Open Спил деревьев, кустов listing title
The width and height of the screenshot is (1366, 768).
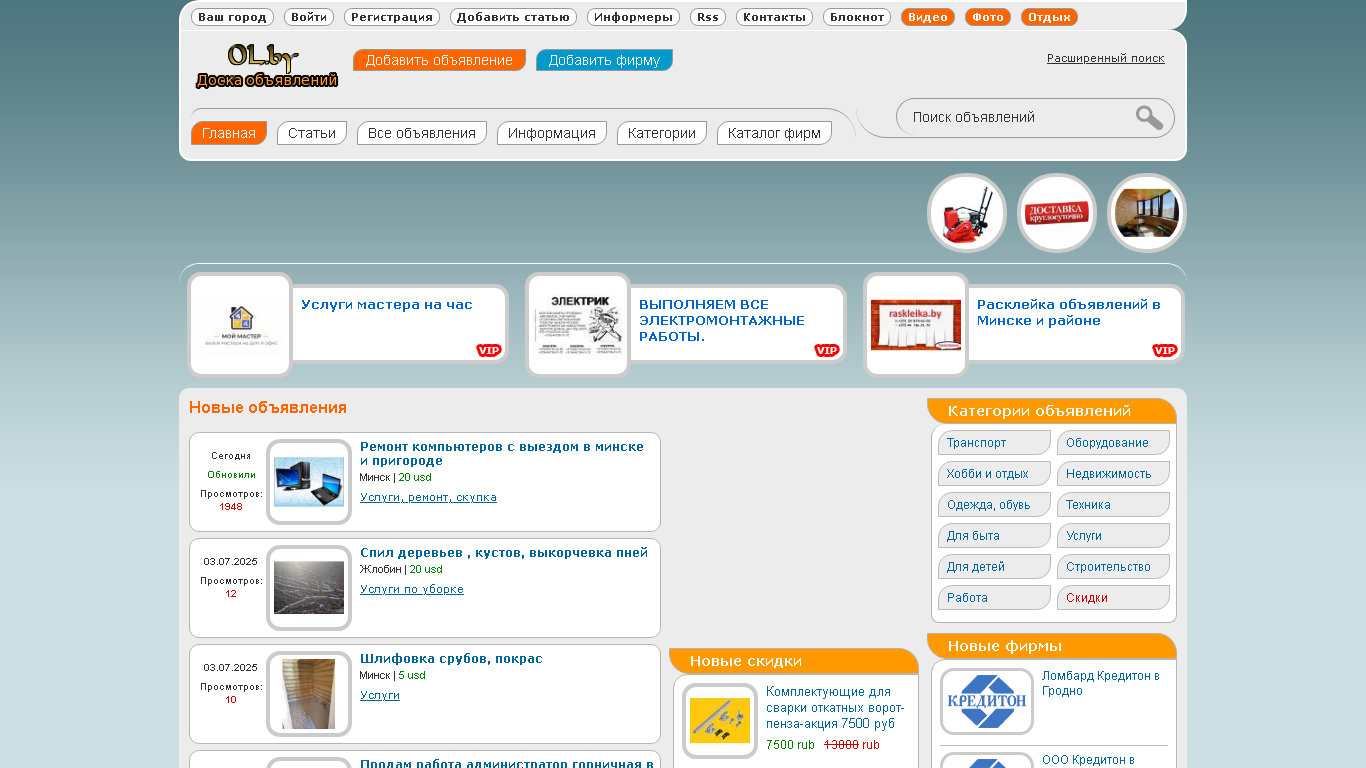click(504, 553)
